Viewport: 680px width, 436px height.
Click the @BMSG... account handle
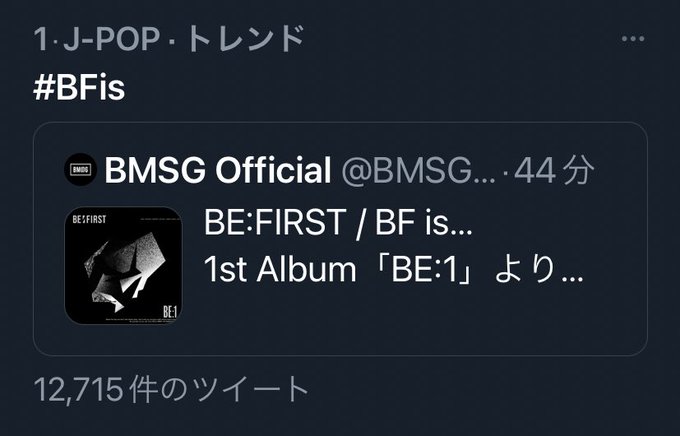click(418, 170)
